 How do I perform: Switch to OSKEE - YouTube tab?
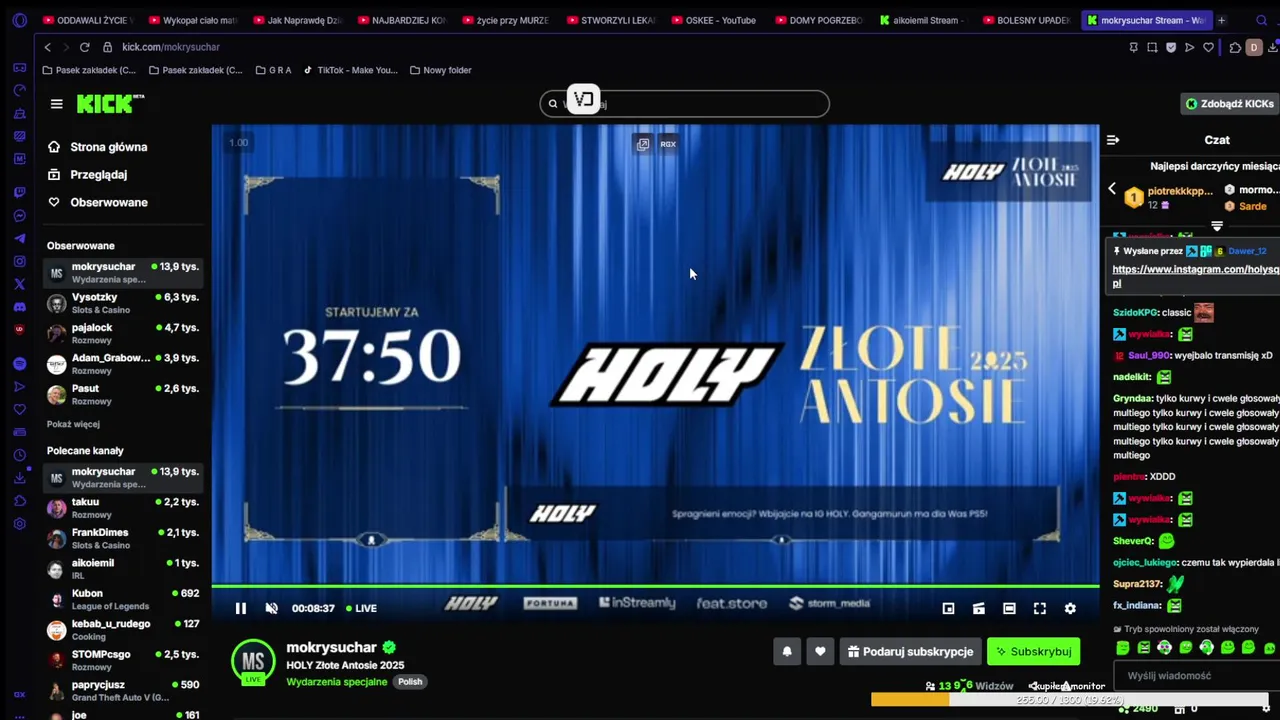[x=714, y=20]
